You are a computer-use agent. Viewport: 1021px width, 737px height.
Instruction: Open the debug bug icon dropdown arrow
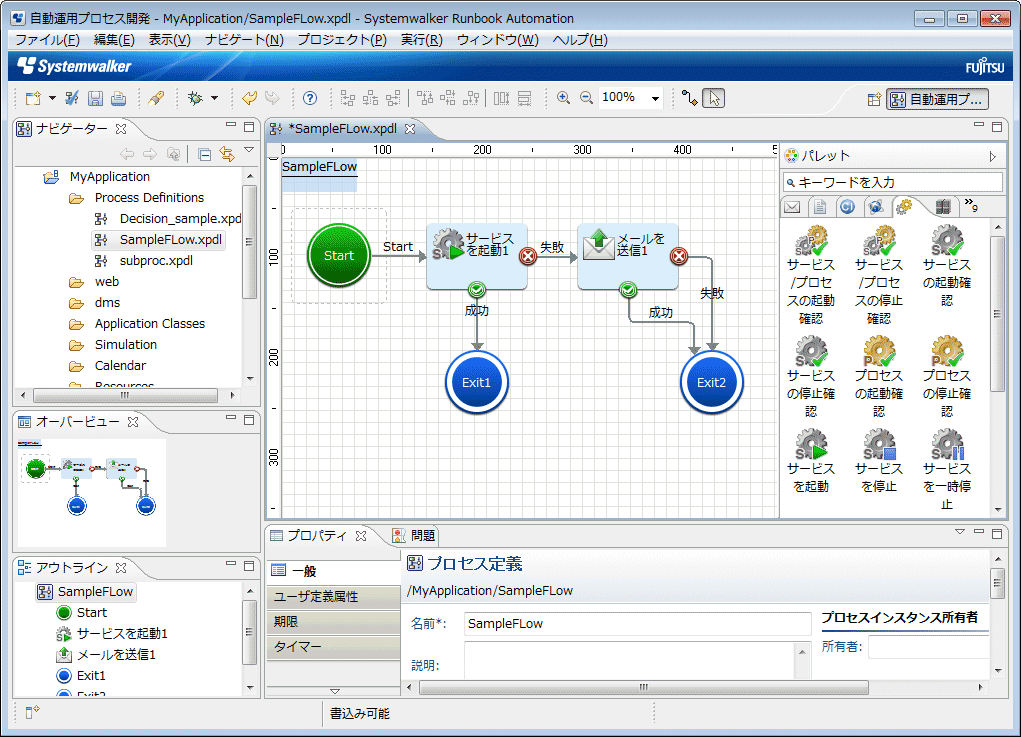214,98
